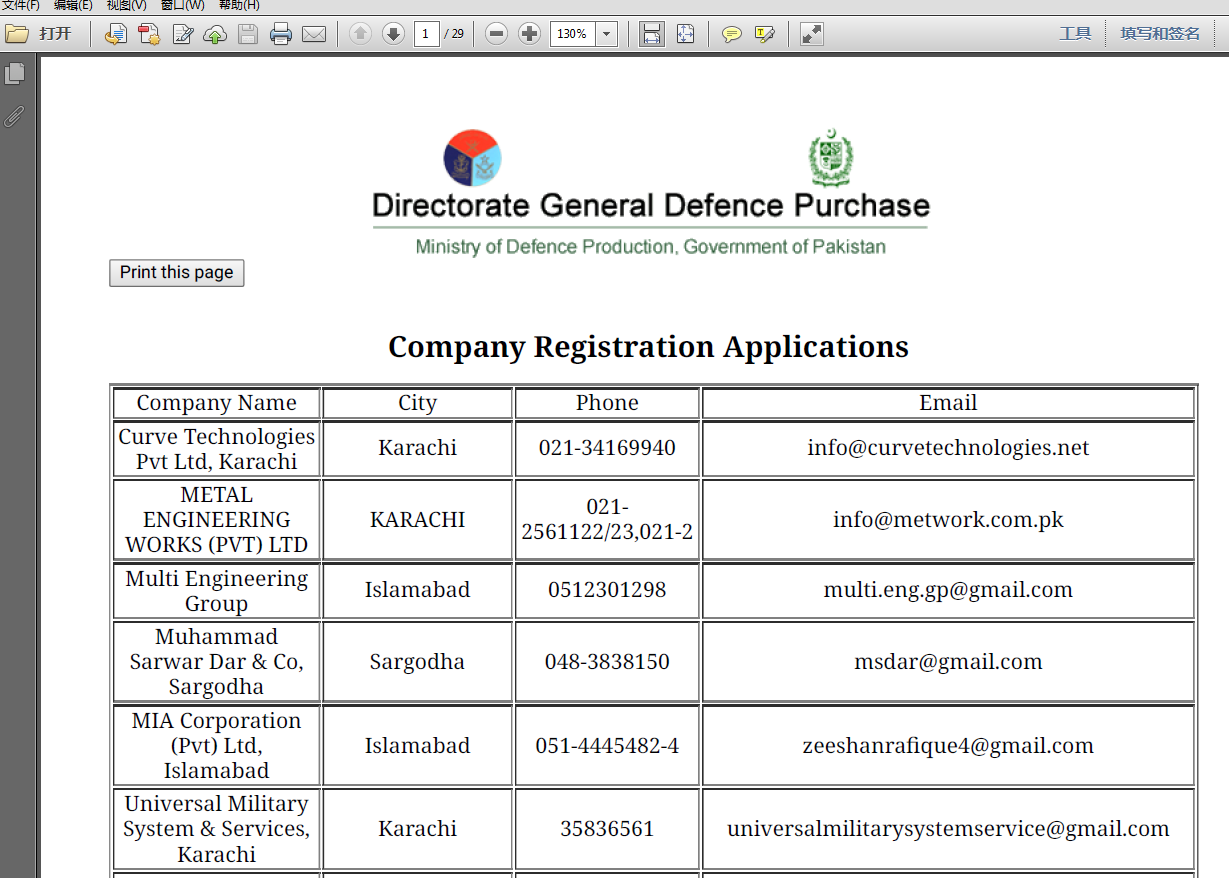
Task: Toggle read mode expand icon
Action: (x=812, y=34)
